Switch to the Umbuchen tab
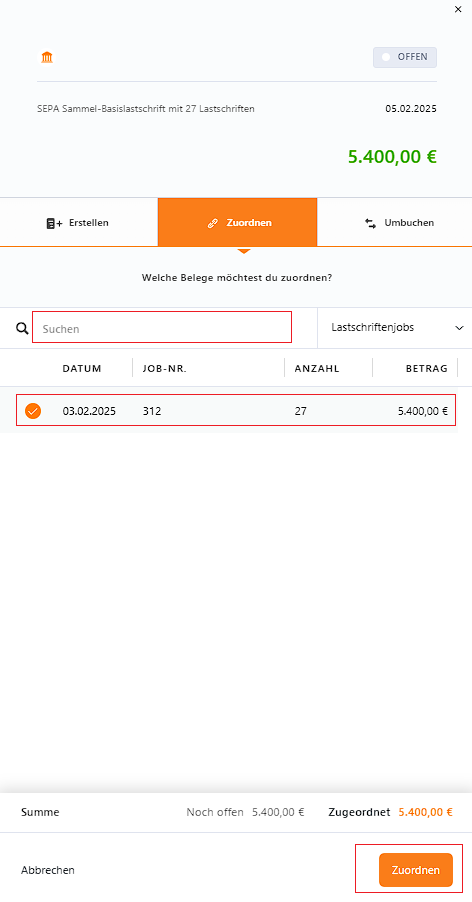Image resolution: width=472 pixels, height=902 pixels. 395,223
